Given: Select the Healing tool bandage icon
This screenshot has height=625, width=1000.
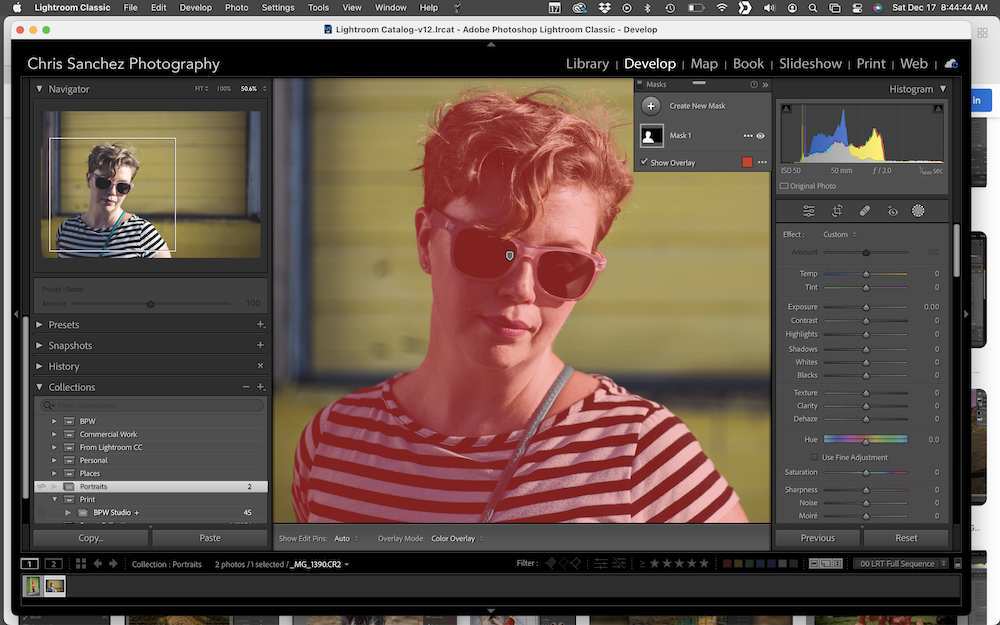Looking at the screenshot, I should 865,211.
